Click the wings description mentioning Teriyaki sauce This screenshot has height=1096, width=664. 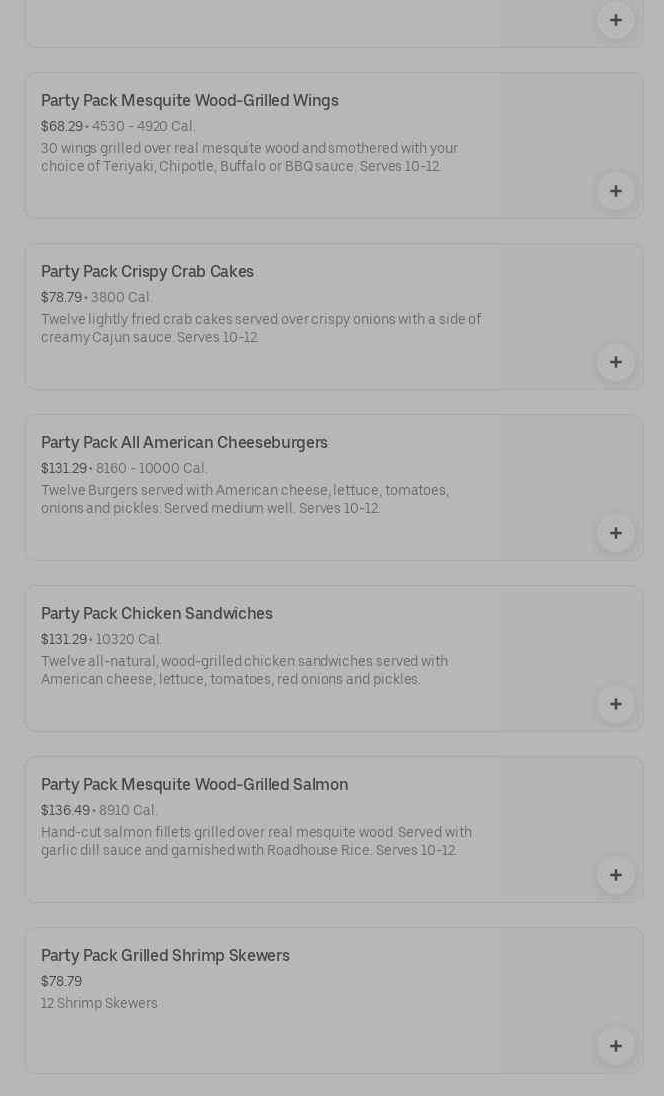click(249, 158)
